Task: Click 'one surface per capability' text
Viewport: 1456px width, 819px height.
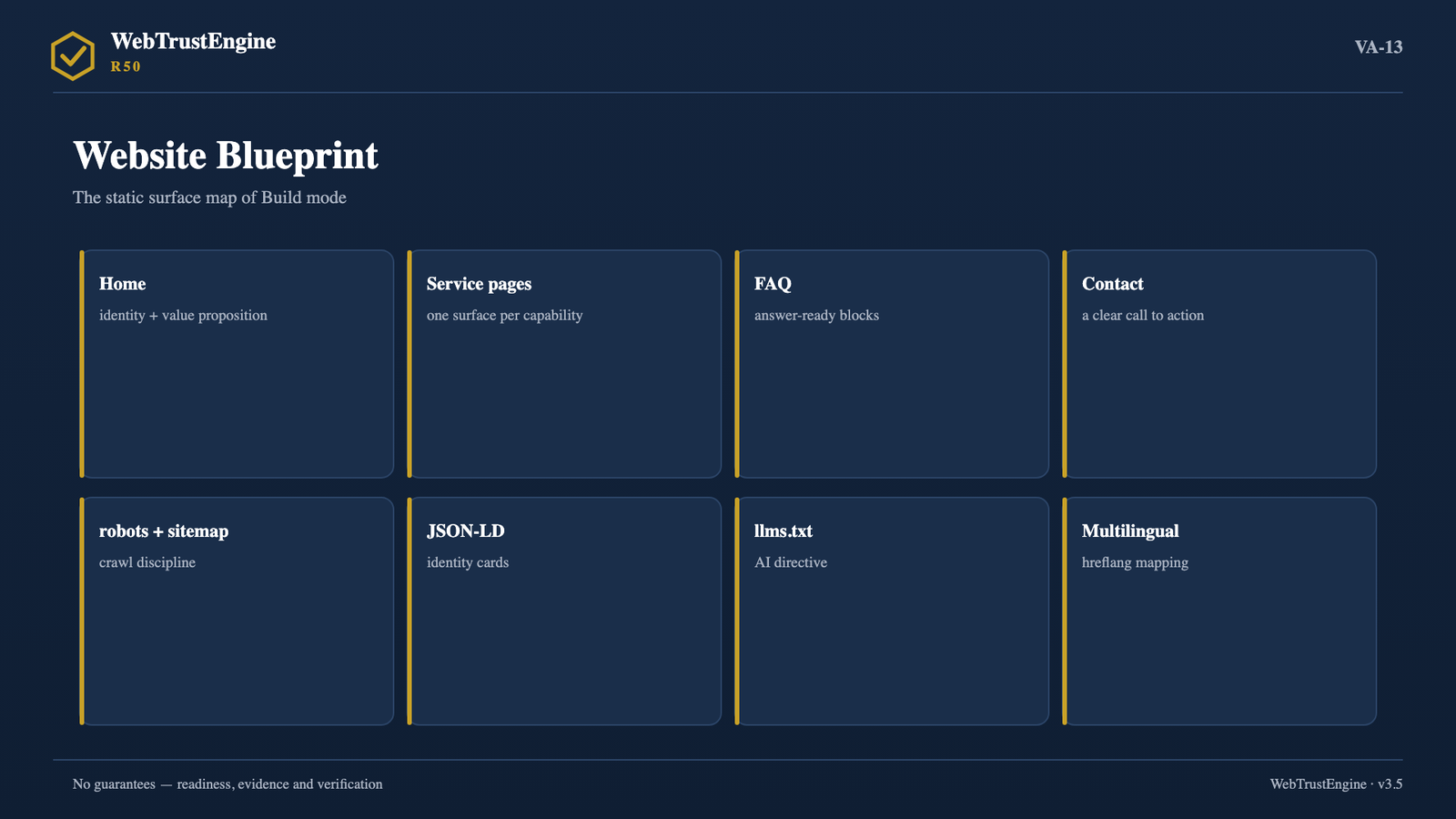Action: 504,316
